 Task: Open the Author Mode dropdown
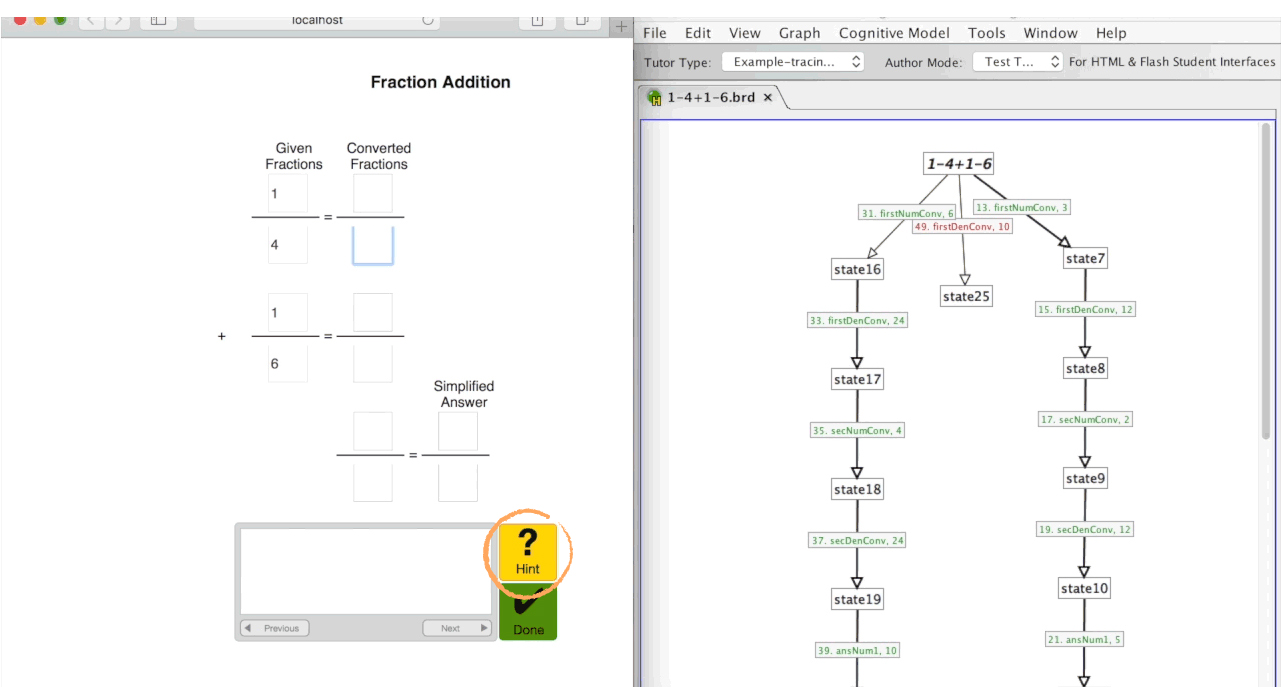pyautogui.click(x=1019, y=62)
